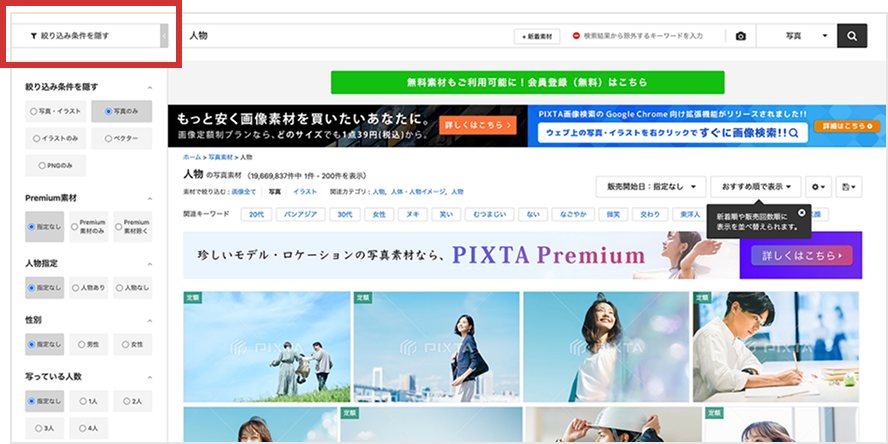This screenshot has width=888, height=444.
Task: Click the むつまじい related keyword
Action: [x=490, y=215]
